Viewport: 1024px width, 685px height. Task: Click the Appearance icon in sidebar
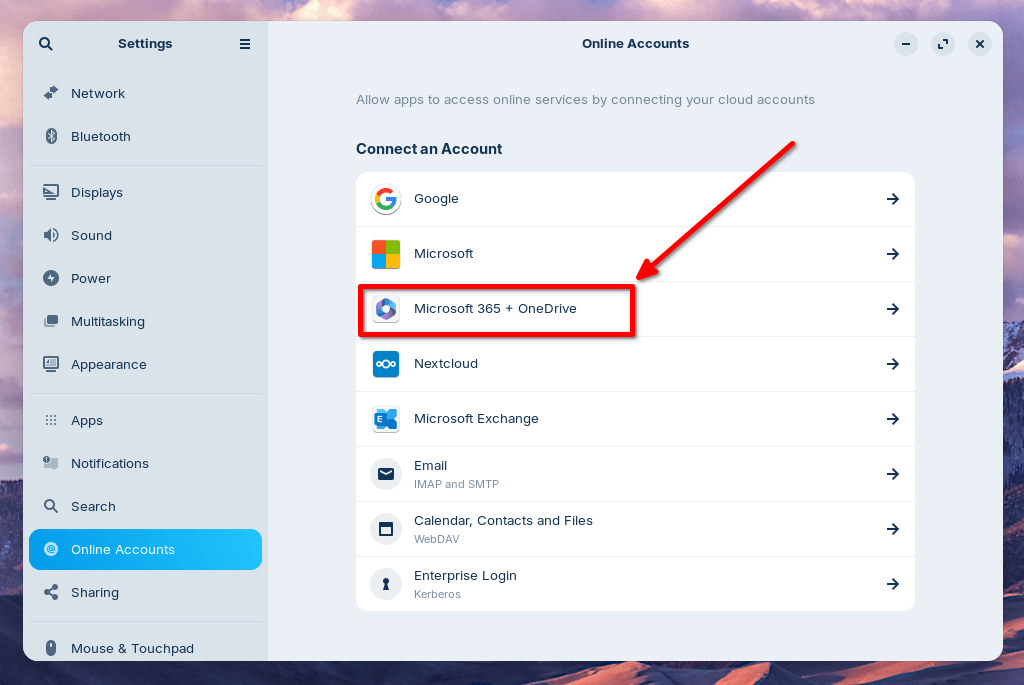[51, 364]
